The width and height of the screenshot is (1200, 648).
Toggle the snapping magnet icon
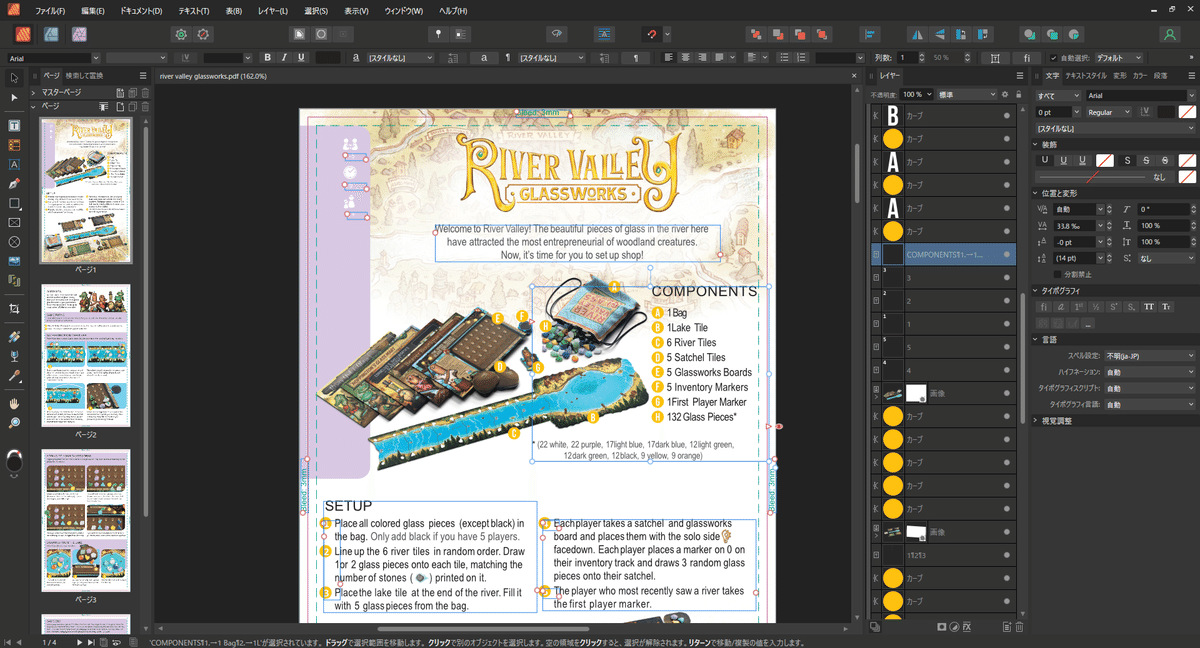[x=650, y=34]
